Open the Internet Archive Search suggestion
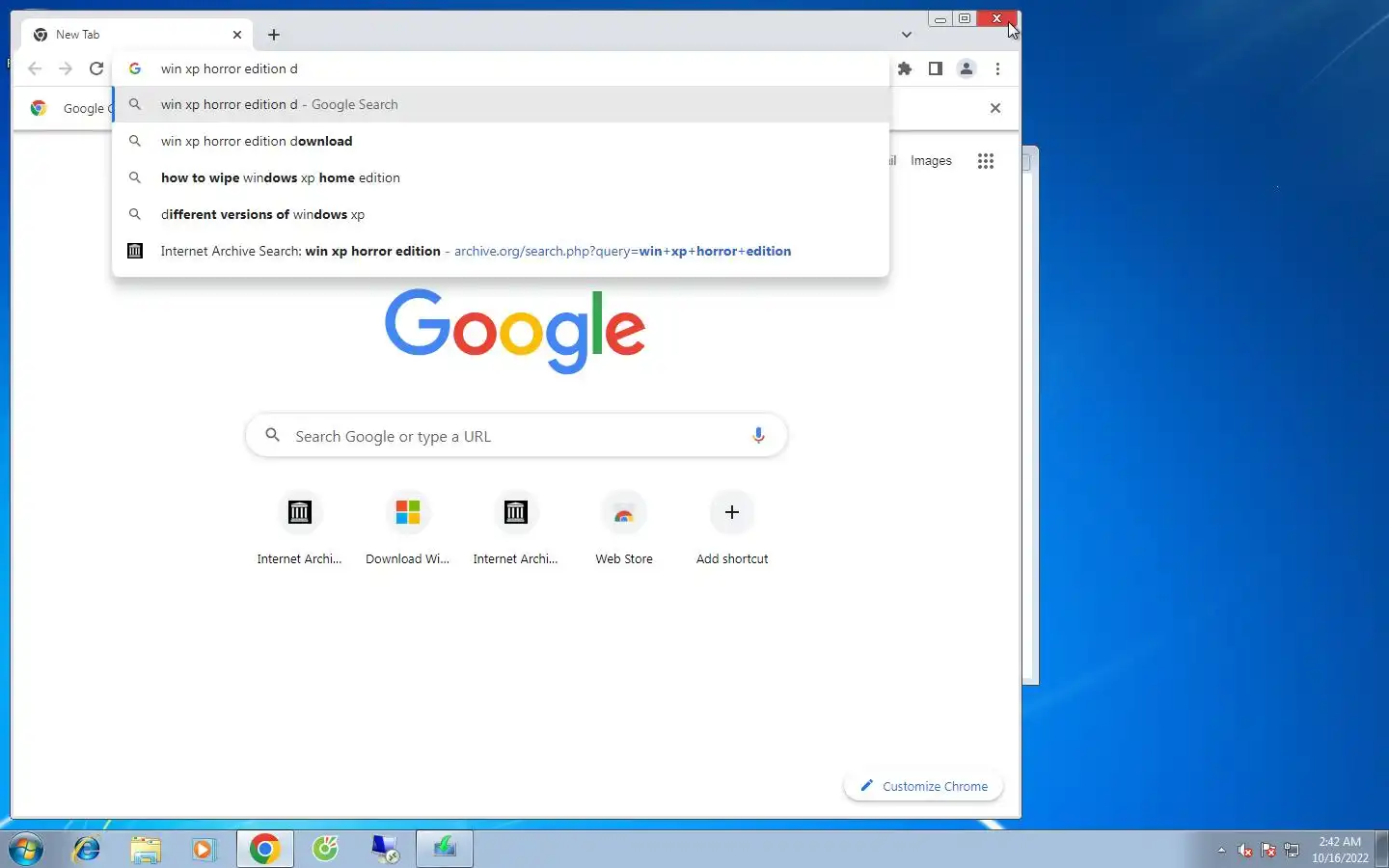Image resolution: width=1389 pixels, height=868 pixels. click(501, 251)
